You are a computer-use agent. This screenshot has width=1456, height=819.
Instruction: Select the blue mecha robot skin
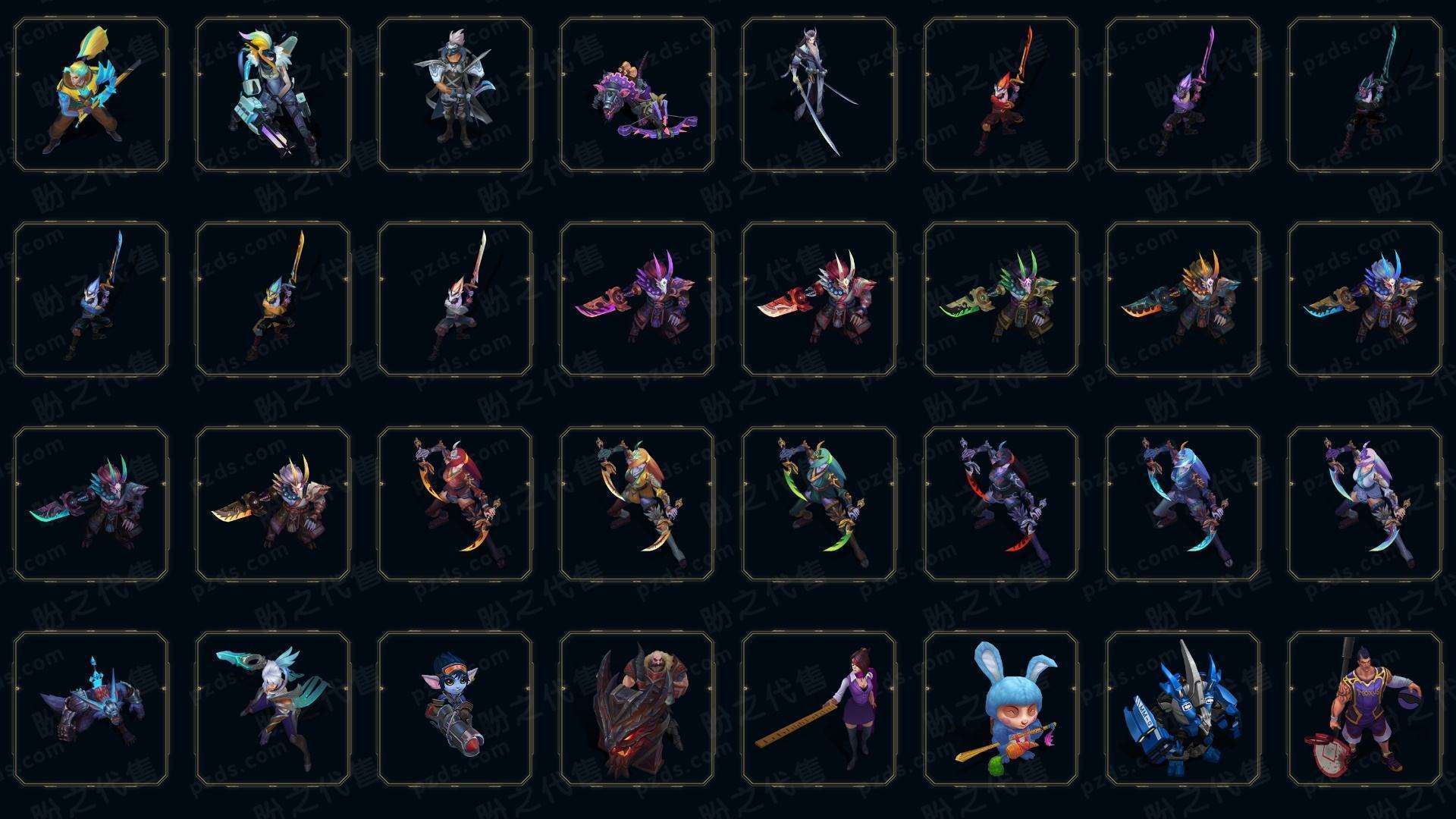[x=1182, y=708]
